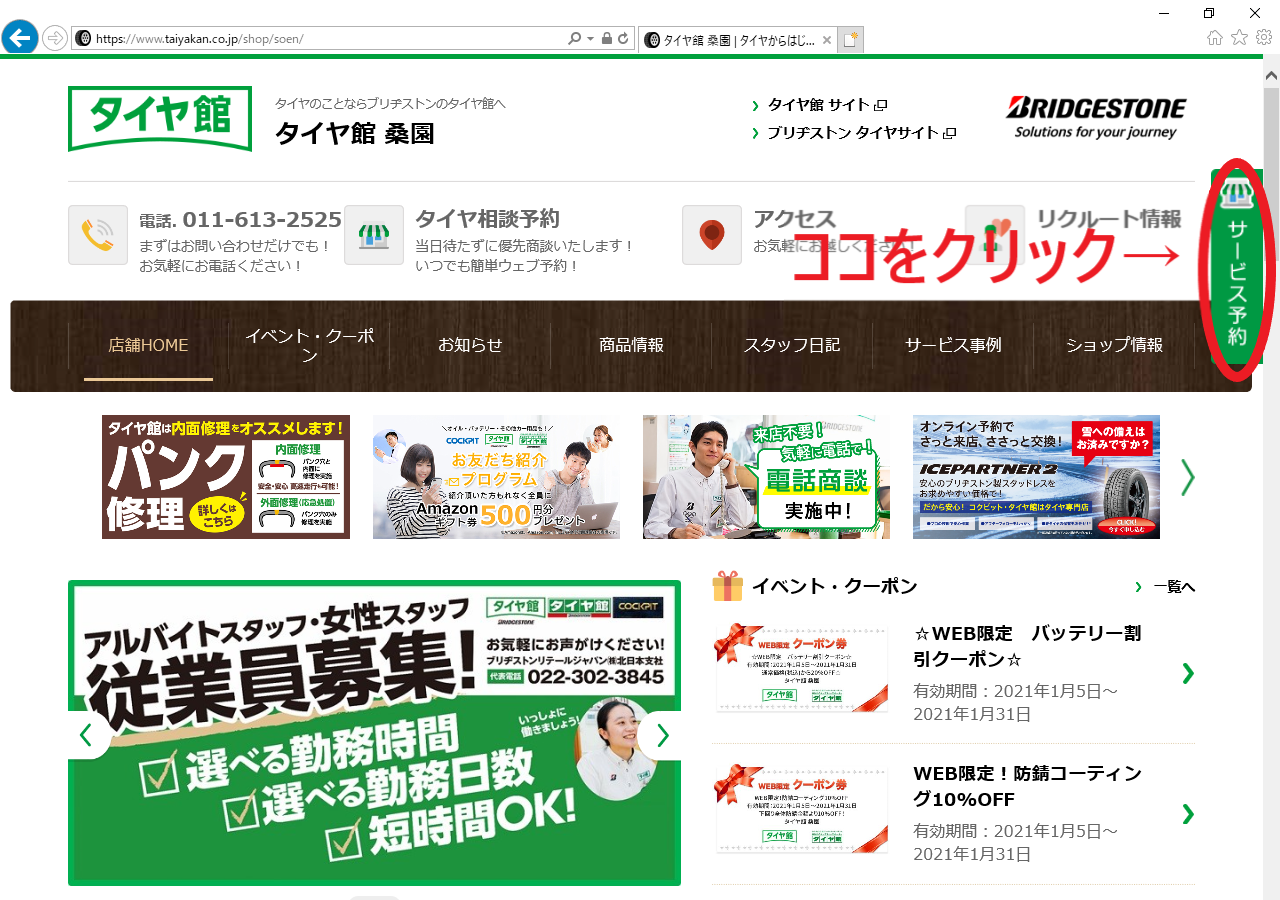Click the 防錆コーティング coupon image
1280x900 pixels.
(x=802, y=807)
